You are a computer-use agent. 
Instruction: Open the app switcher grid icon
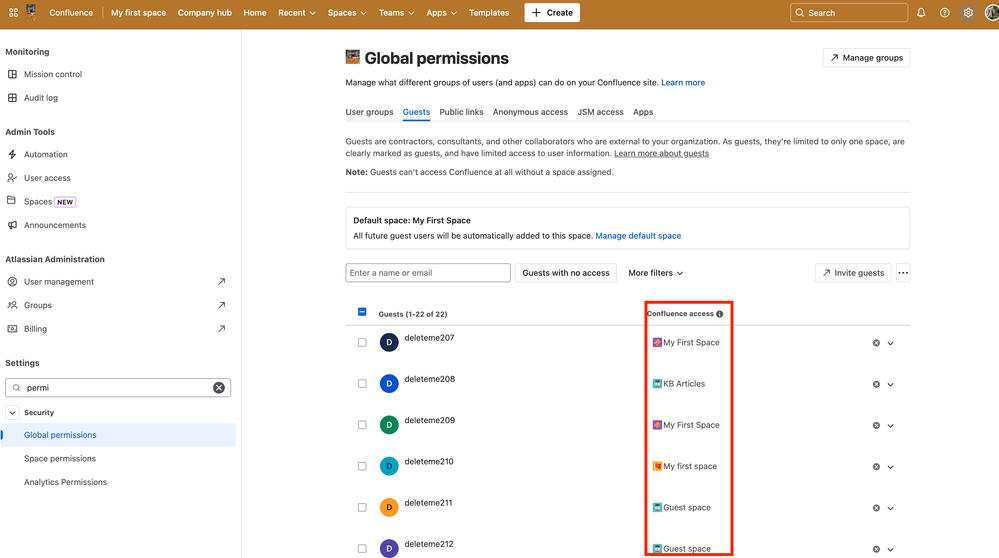pos(13,13)
